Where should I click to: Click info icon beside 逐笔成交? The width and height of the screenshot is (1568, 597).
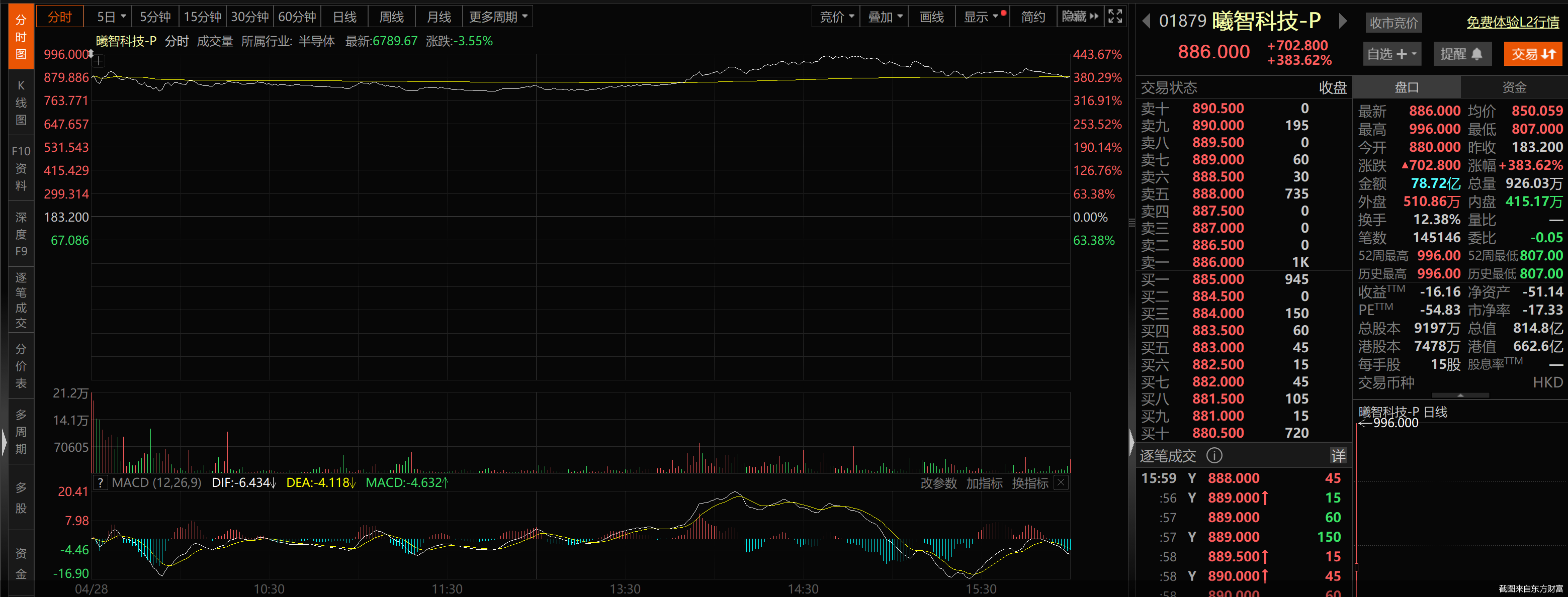[x=1214, y=456]
